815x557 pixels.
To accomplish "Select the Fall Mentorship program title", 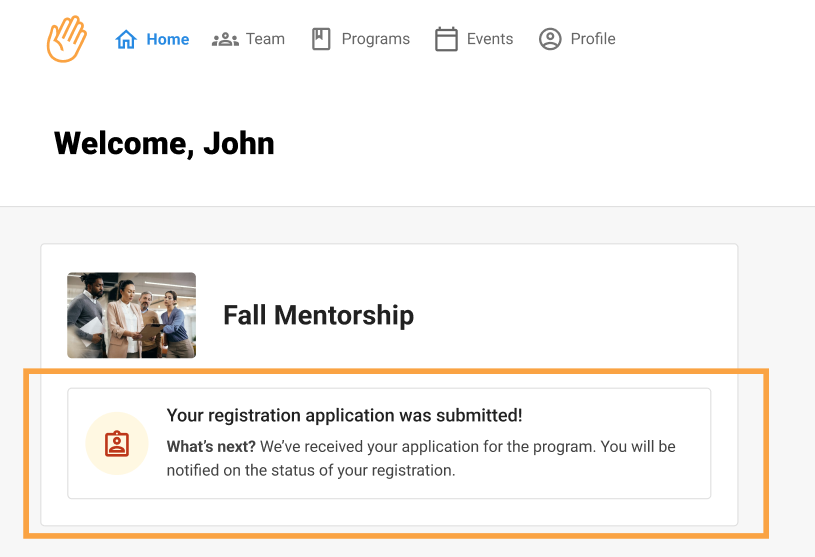I will (318, 315).
